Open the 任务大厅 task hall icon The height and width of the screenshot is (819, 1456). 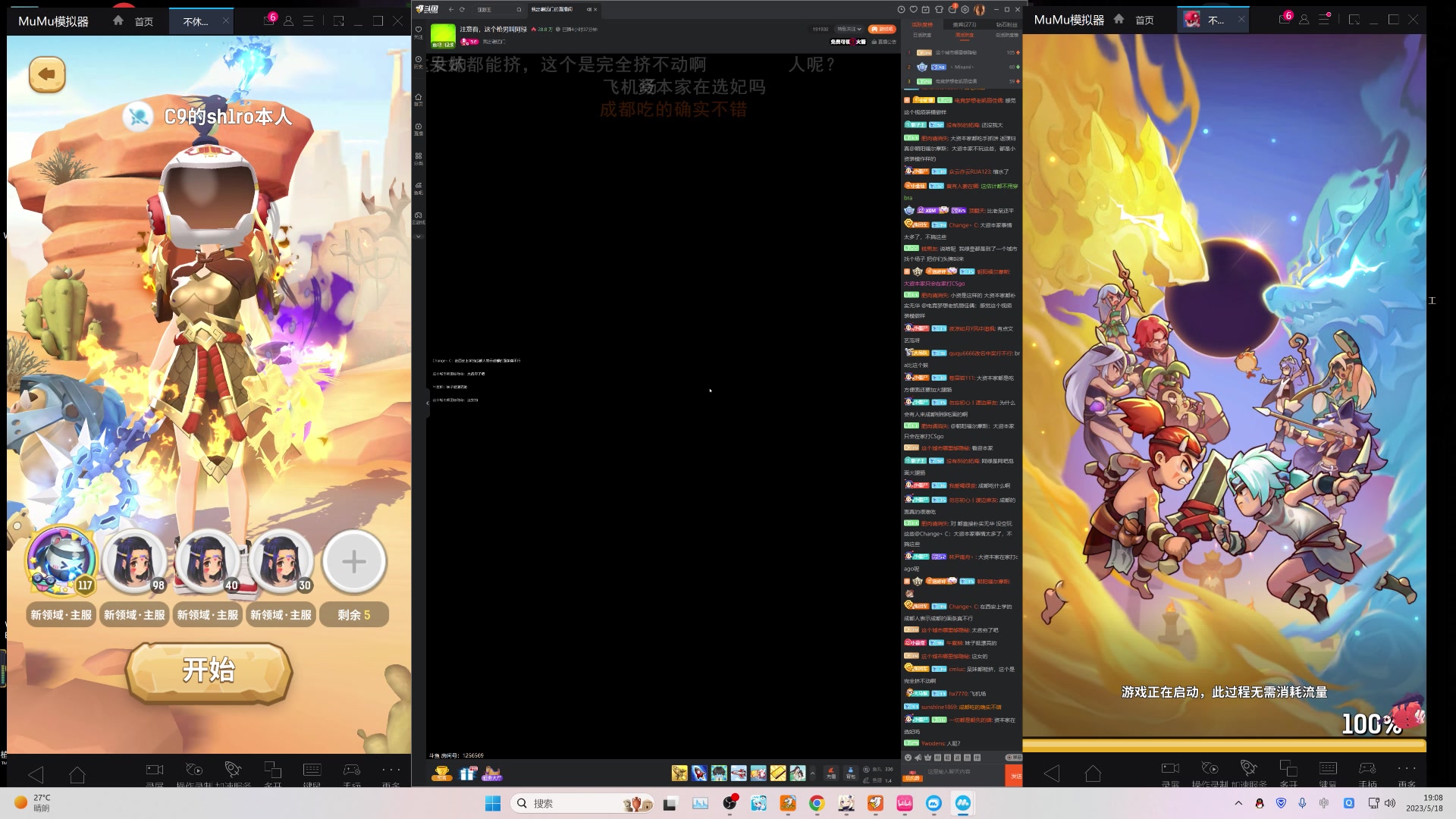(492, 773)
